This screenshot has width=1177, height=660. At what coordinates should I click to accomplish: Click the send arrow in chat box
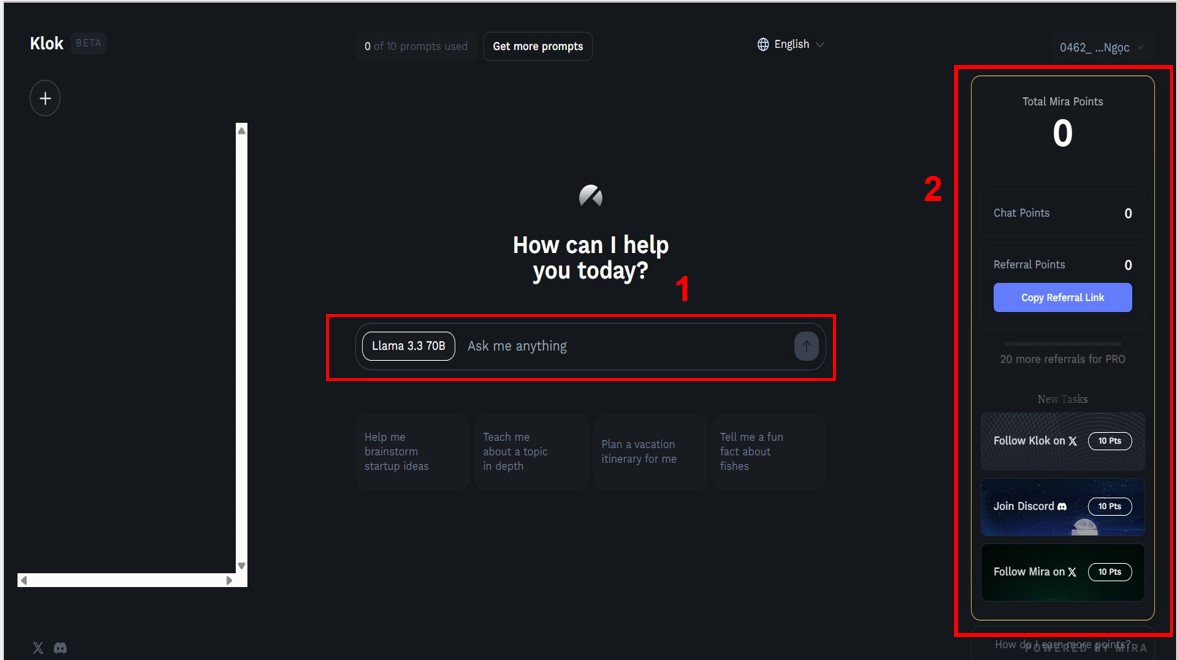click(x=806, y=346)
